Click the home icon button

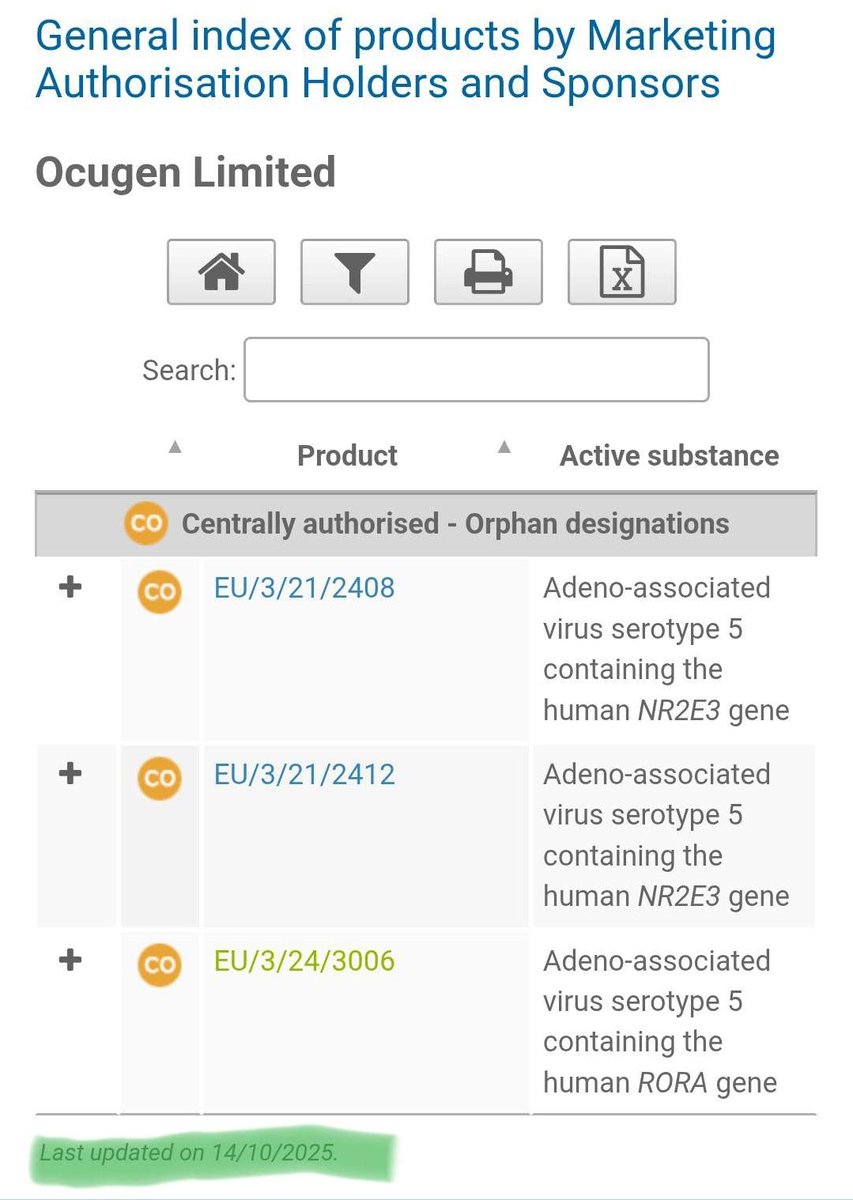pos(221,271)
